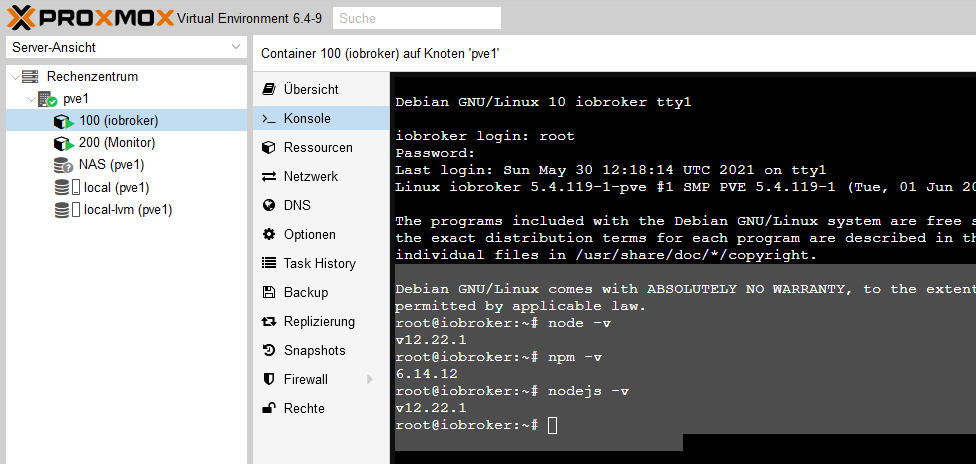This screenshot has width=976, height=464.
Task: Click the terminal cursor at the prompt
Action: pos(553,425)
